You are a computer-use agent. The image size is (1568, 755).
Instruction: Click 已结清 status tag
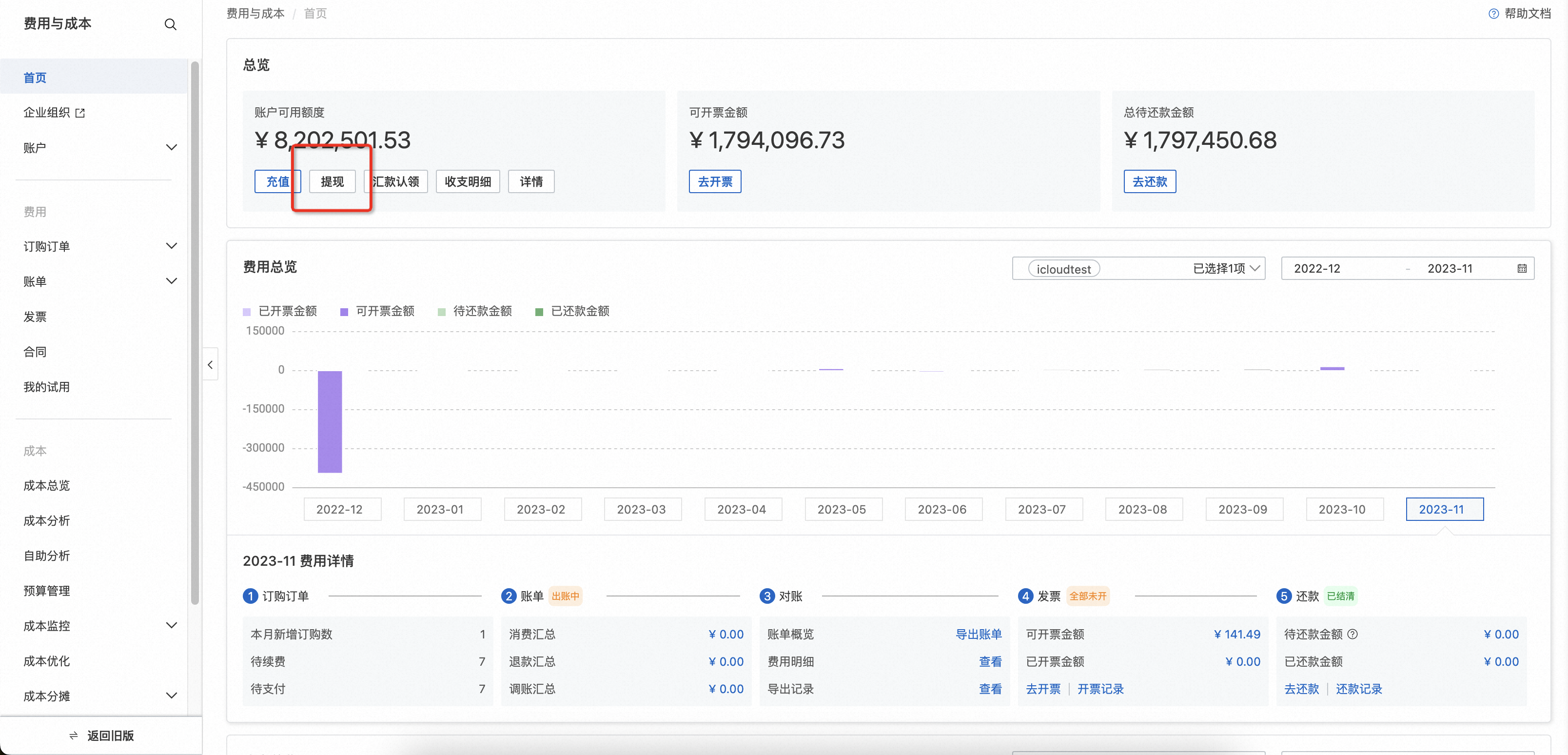click(1341, 596)
